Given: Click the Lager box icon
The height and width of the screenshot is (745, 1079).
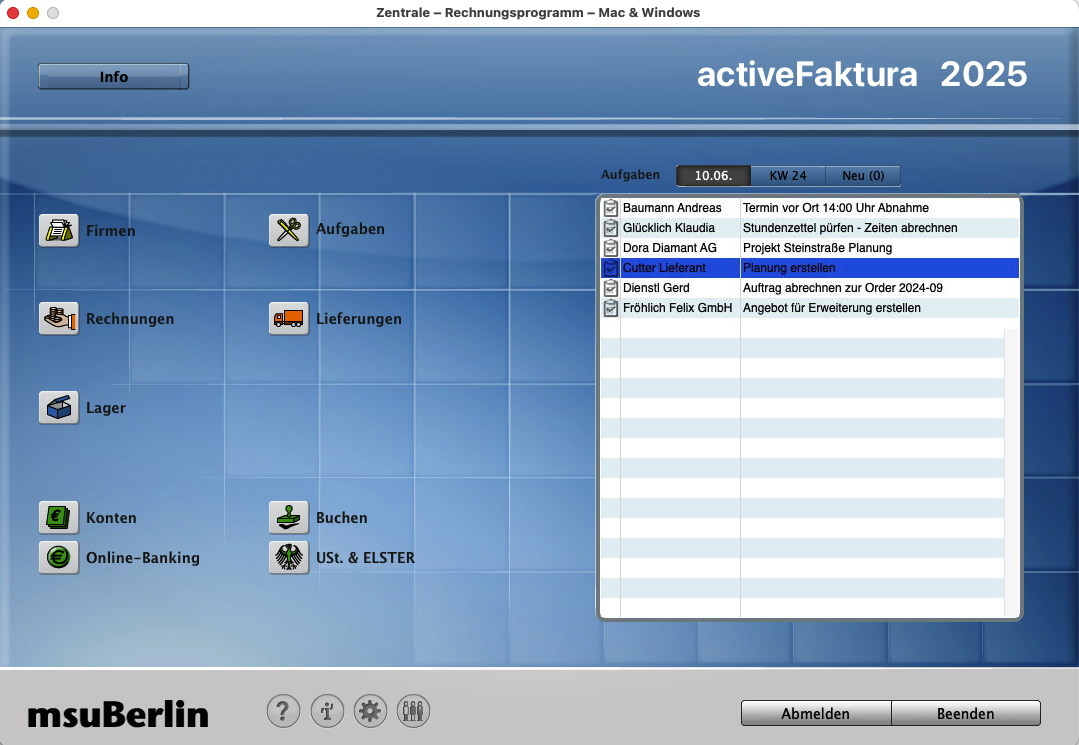Looking at the screenshot, I should (59, 408).
